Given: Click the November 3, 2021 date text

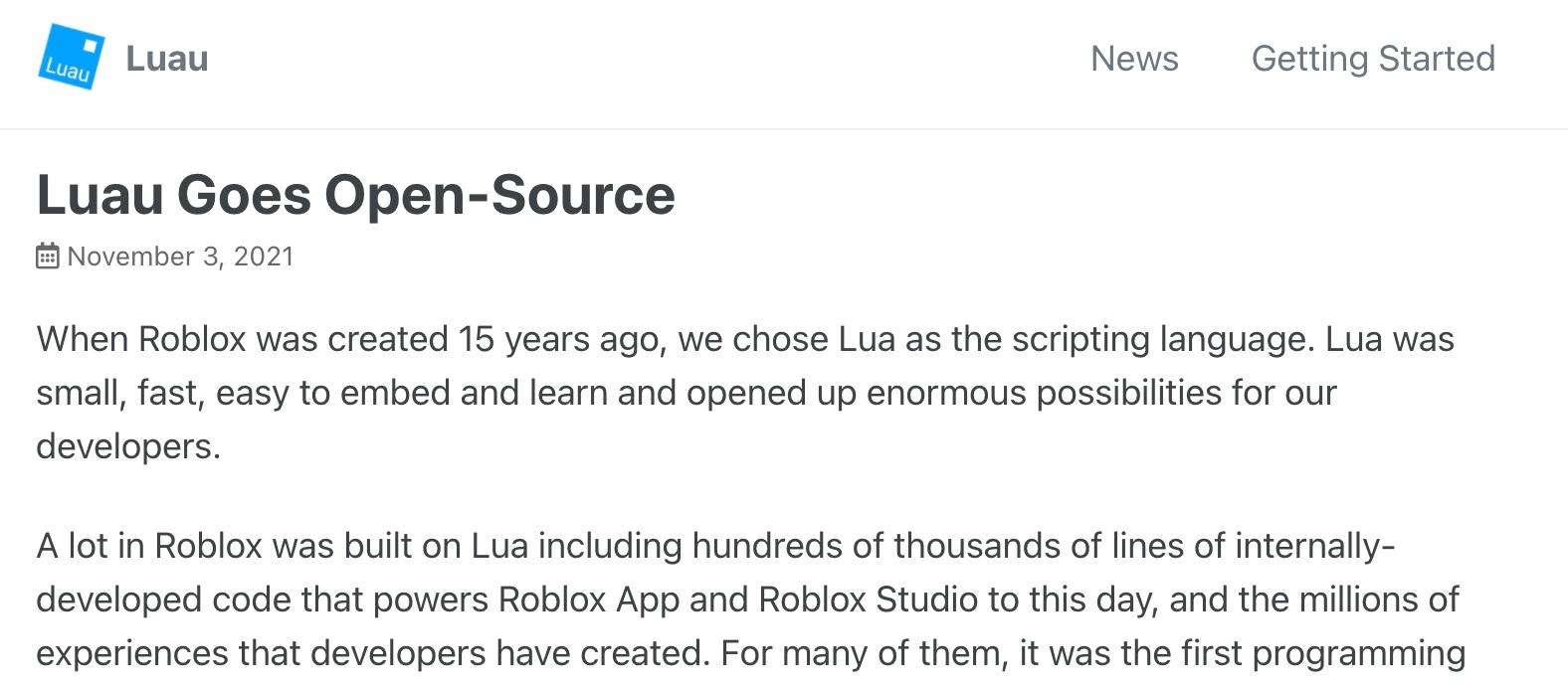Looking at the screenshot, I should pos(180,257).
